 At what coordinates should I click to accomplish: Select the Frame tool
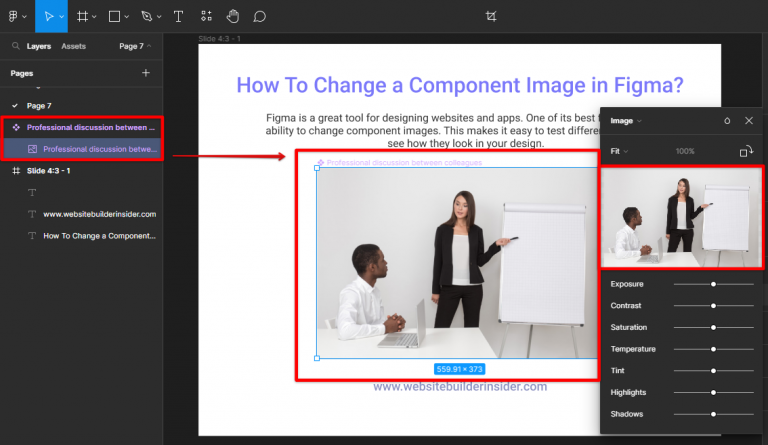83,16
